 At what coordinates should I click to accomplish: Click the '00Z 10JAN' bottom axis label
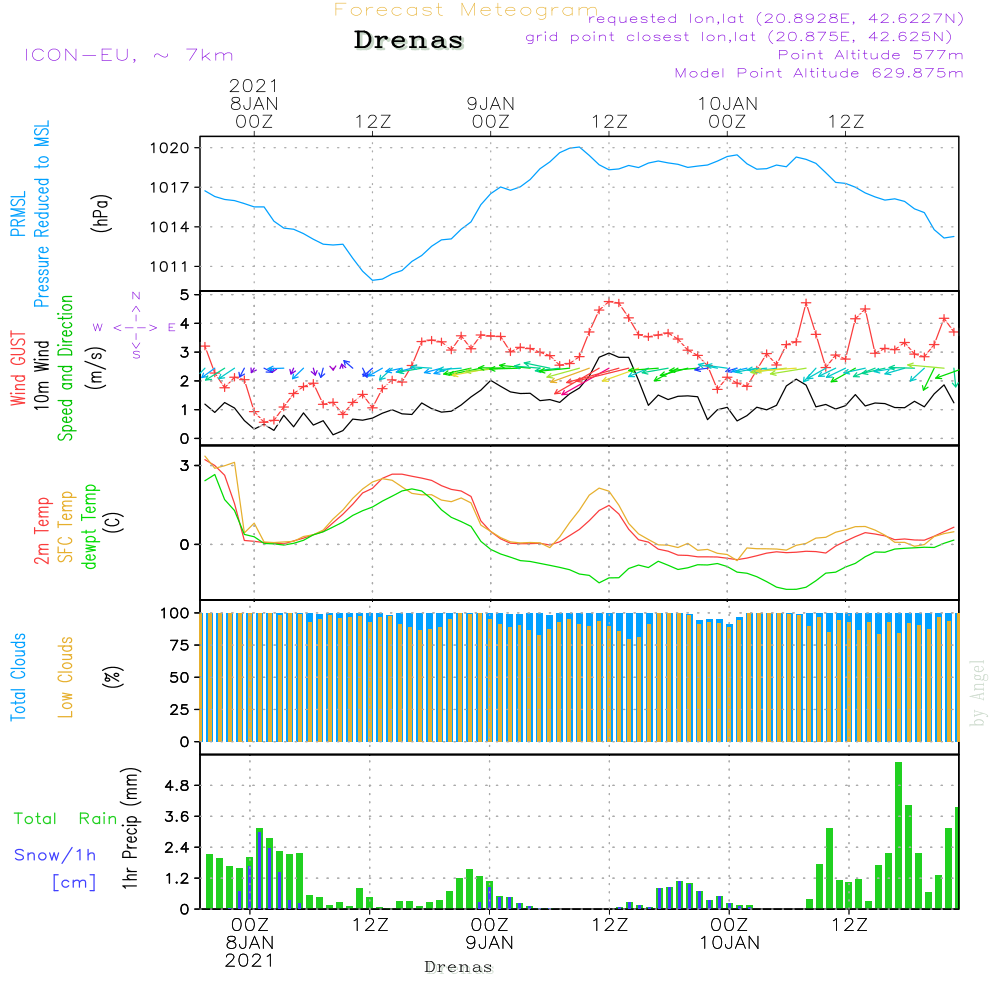(x=729, y=934)
